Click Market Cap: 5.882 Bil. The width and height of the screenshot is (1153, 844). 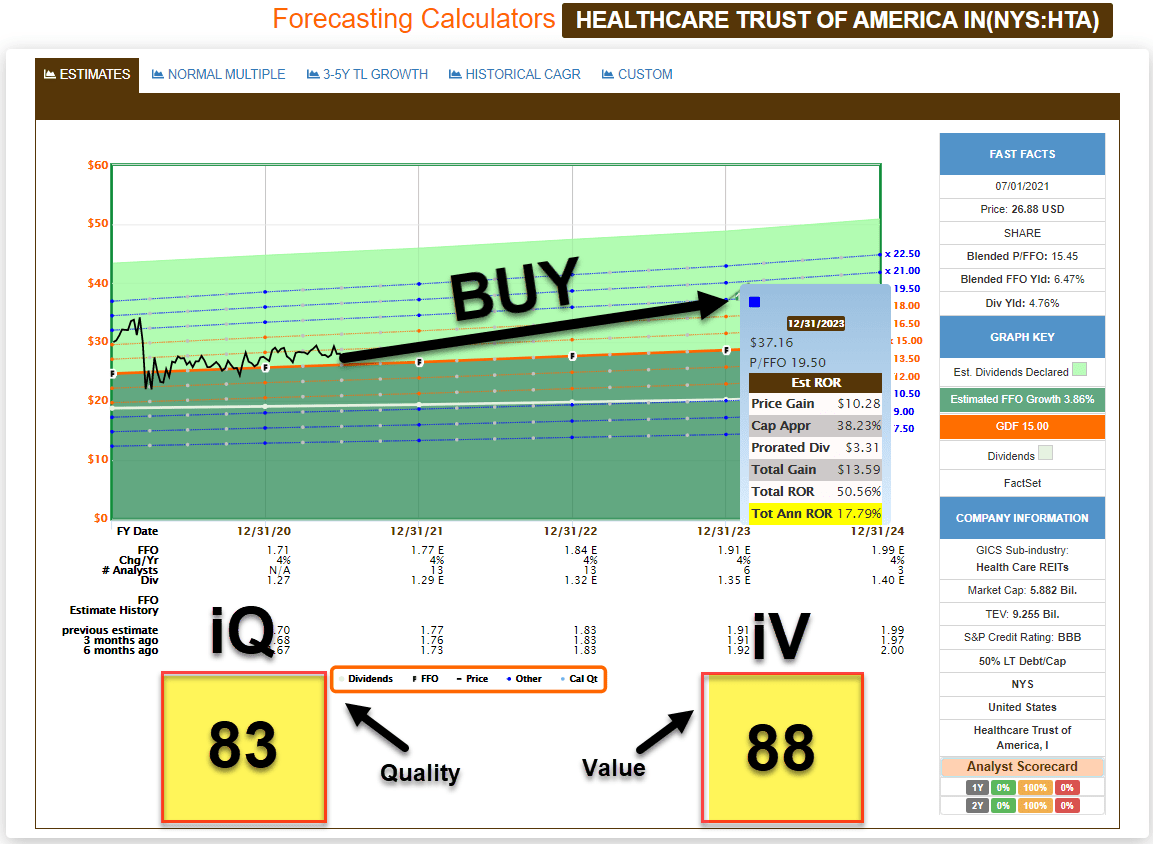[1022, 590]
